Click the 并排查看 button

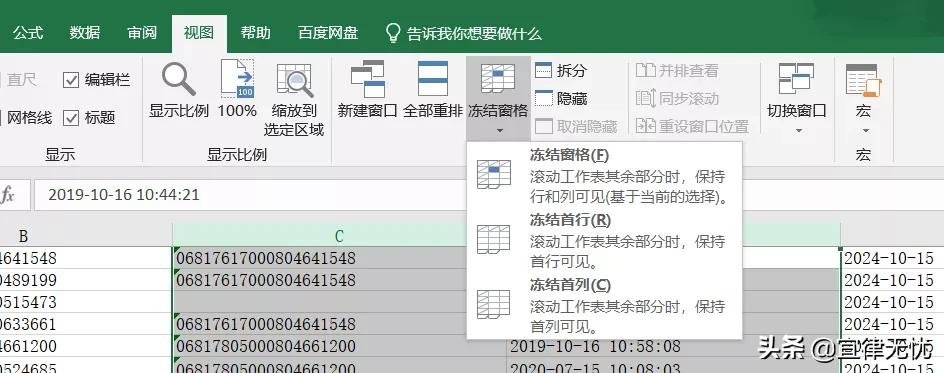coord(677,71)
